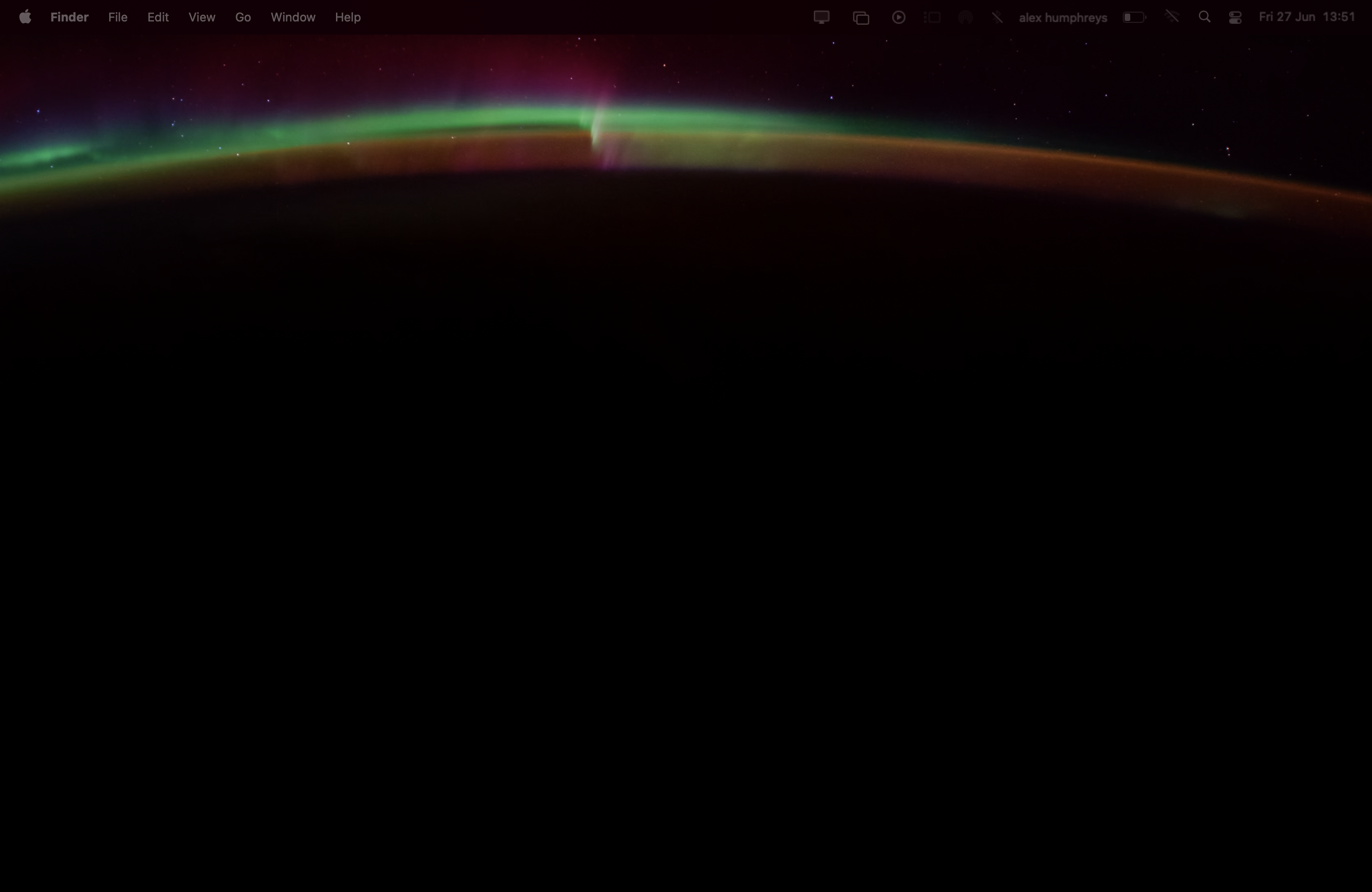Open the Bluetooth status menu icon
Image resolution: width=1372 pixels, height=892 pixels.
click(x=997, y=17)
